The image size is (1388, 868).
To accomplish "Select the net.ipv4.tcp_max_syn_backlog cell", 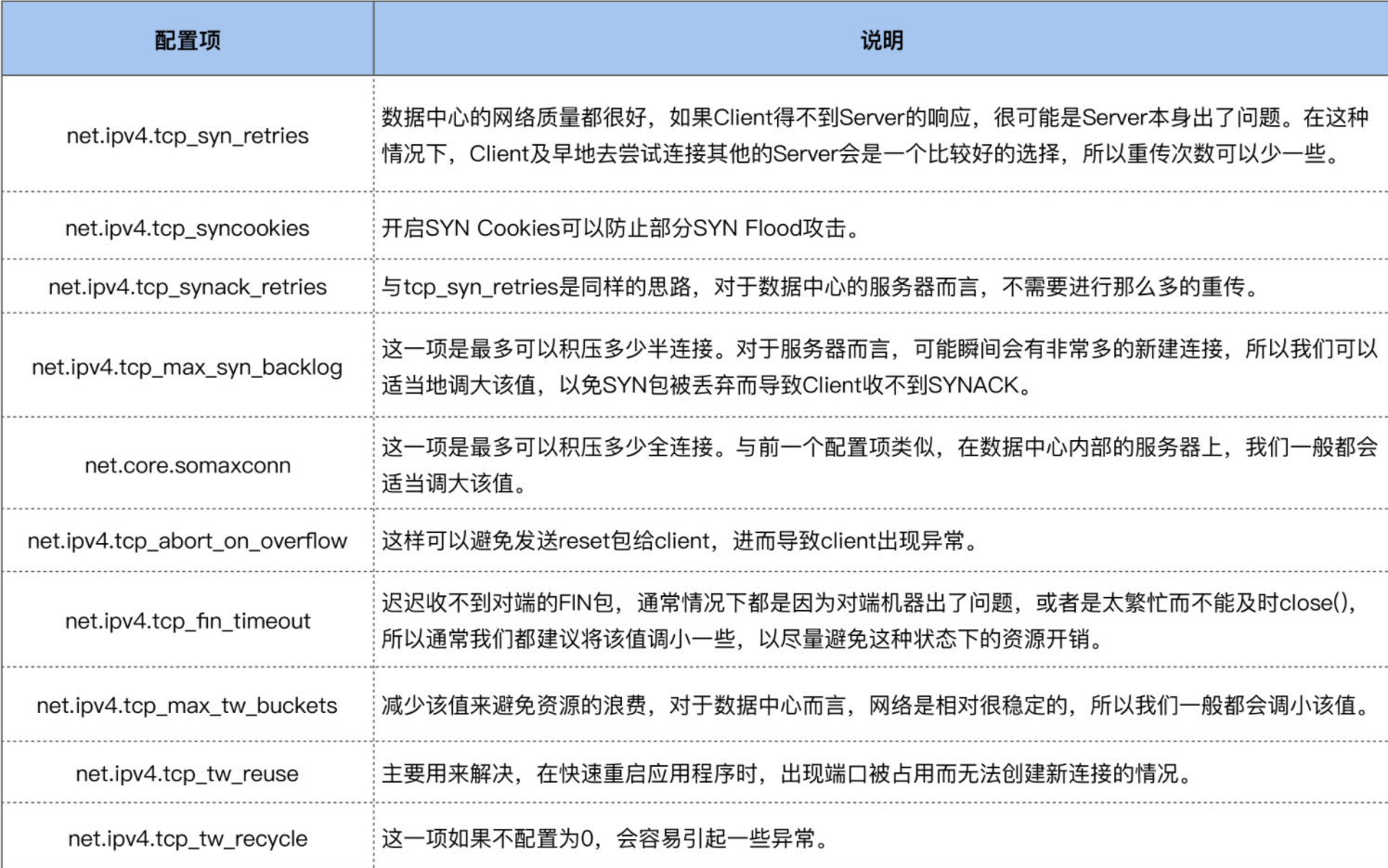I will (x=188, y=368).
